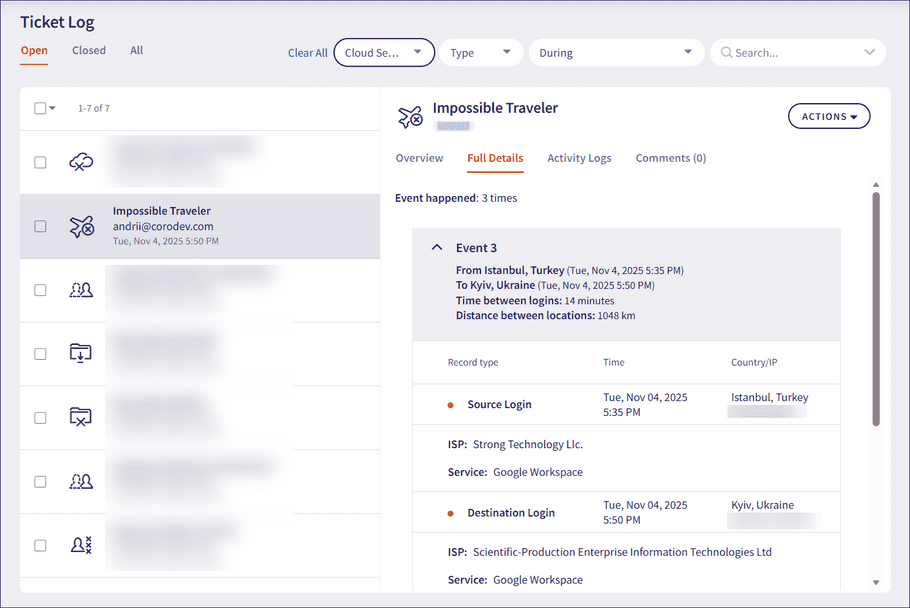Click the folder download icon in ticket list

click(x=81, y=354)
